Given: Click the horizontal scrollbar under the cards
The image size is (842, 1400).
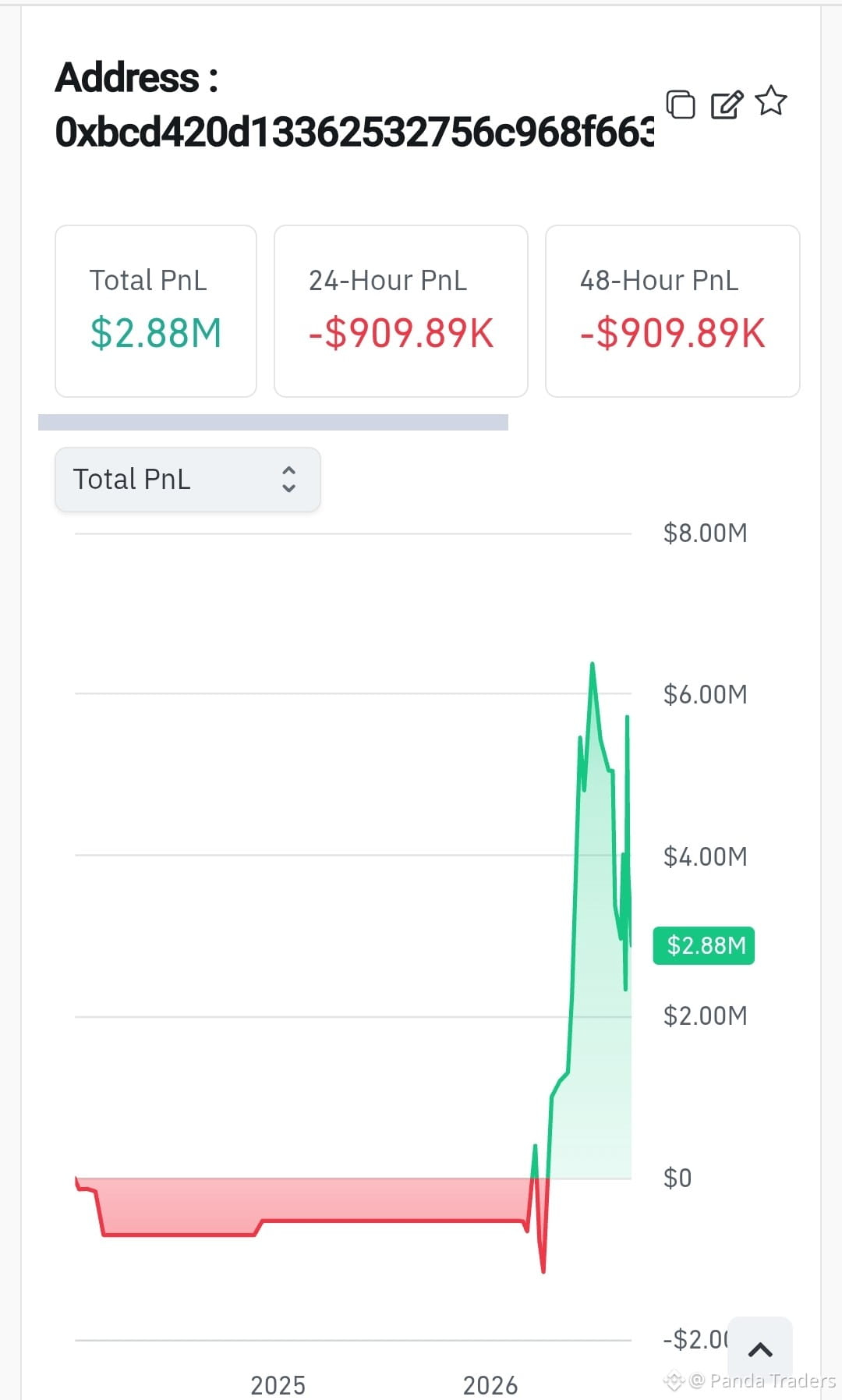Looking at the screenshot, I should pyautogui.click(x=273, y=422).
